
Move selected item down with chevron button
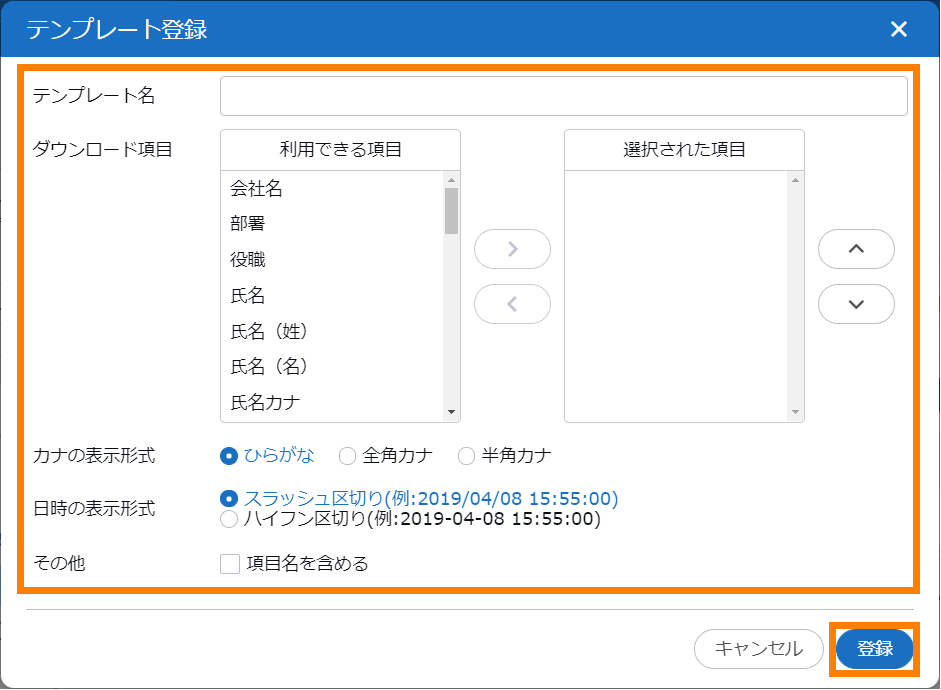click(x=855, y=304)
